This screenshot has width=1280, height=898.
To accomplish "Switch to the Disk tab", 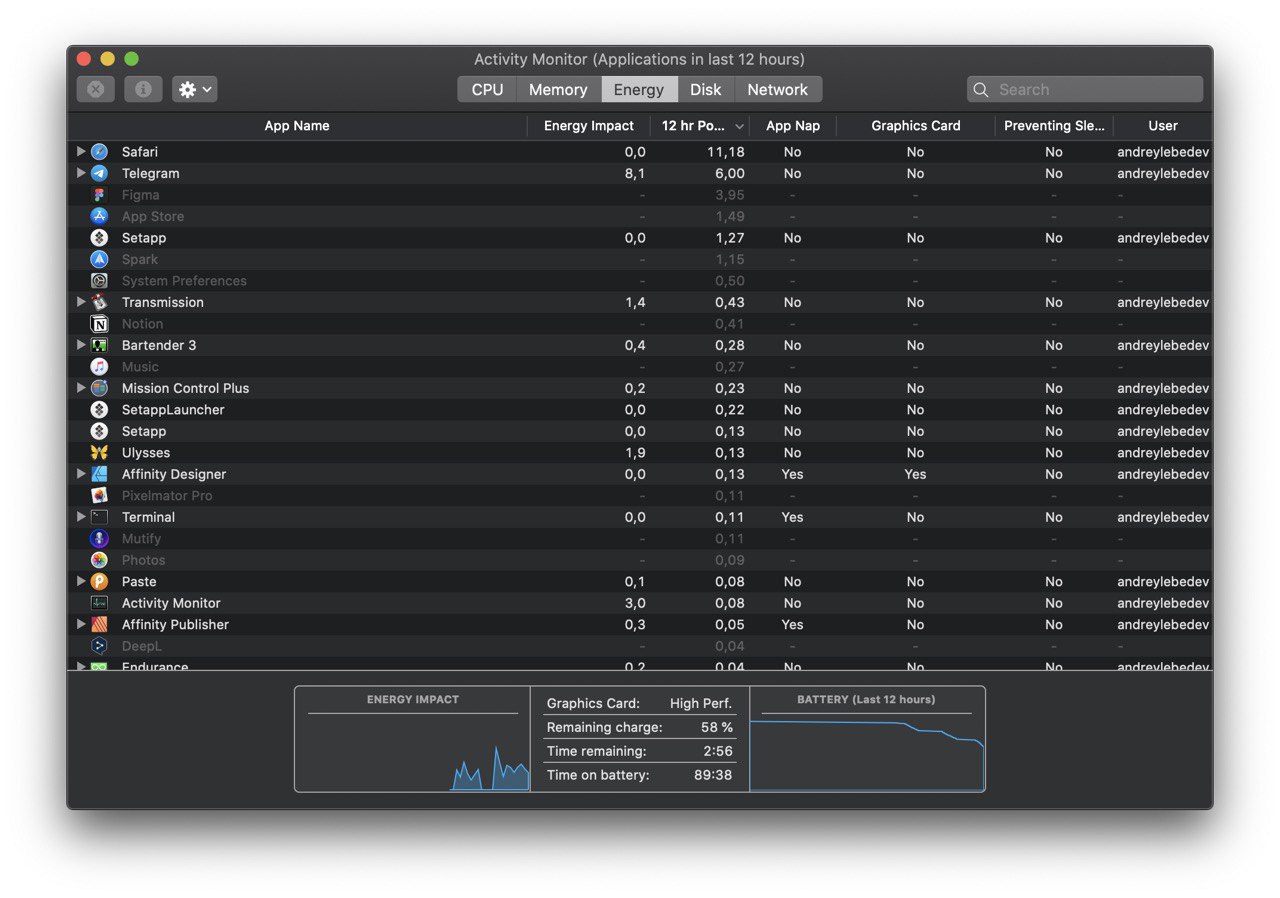I will (705, 89).
